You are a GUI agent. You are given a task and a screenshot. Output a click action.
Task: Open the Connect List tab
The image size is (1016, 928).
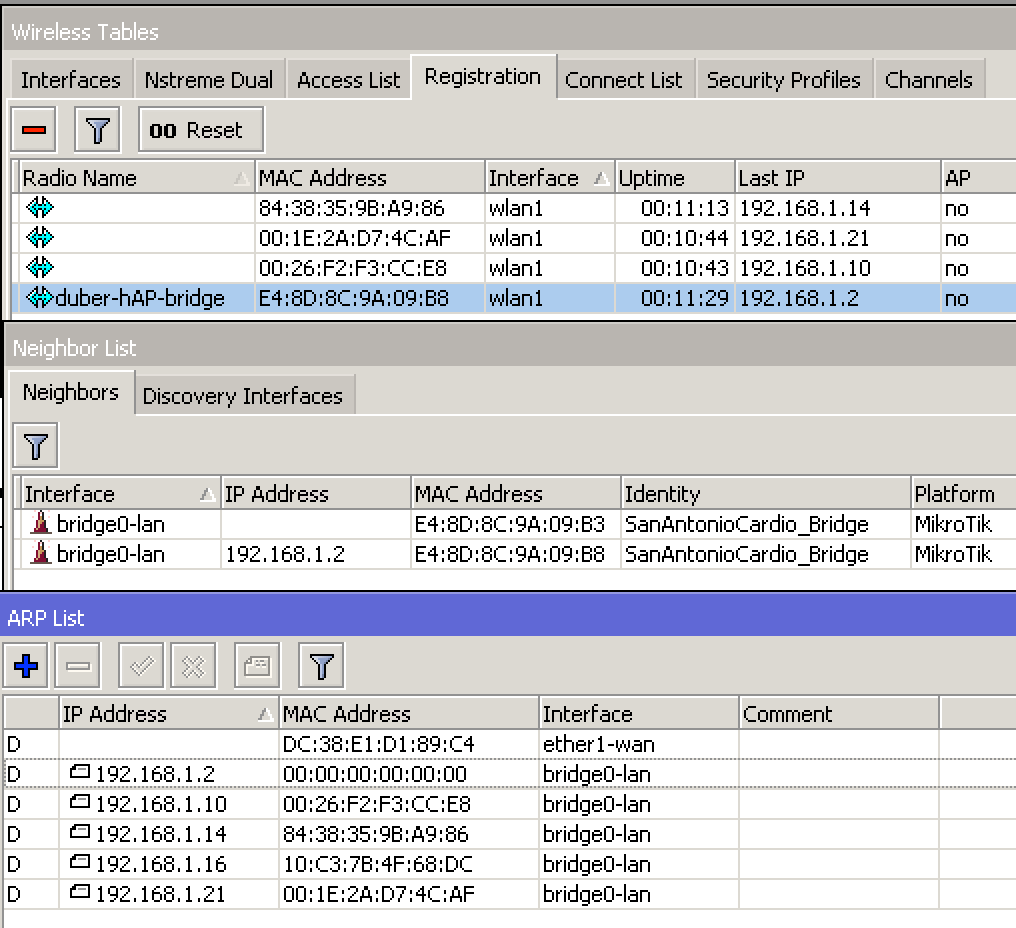pyautogui.click(x=624, y=80)
